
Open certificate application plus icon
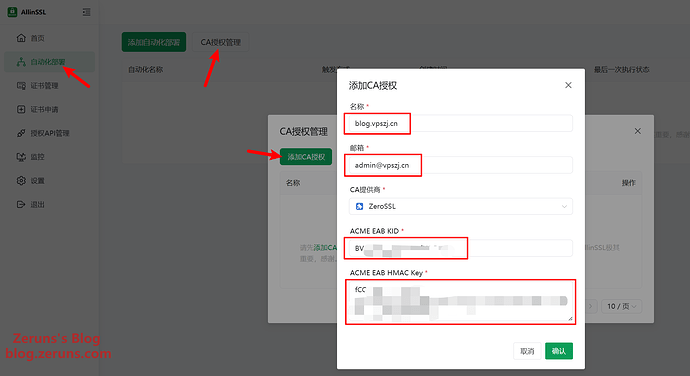(21, 109)
